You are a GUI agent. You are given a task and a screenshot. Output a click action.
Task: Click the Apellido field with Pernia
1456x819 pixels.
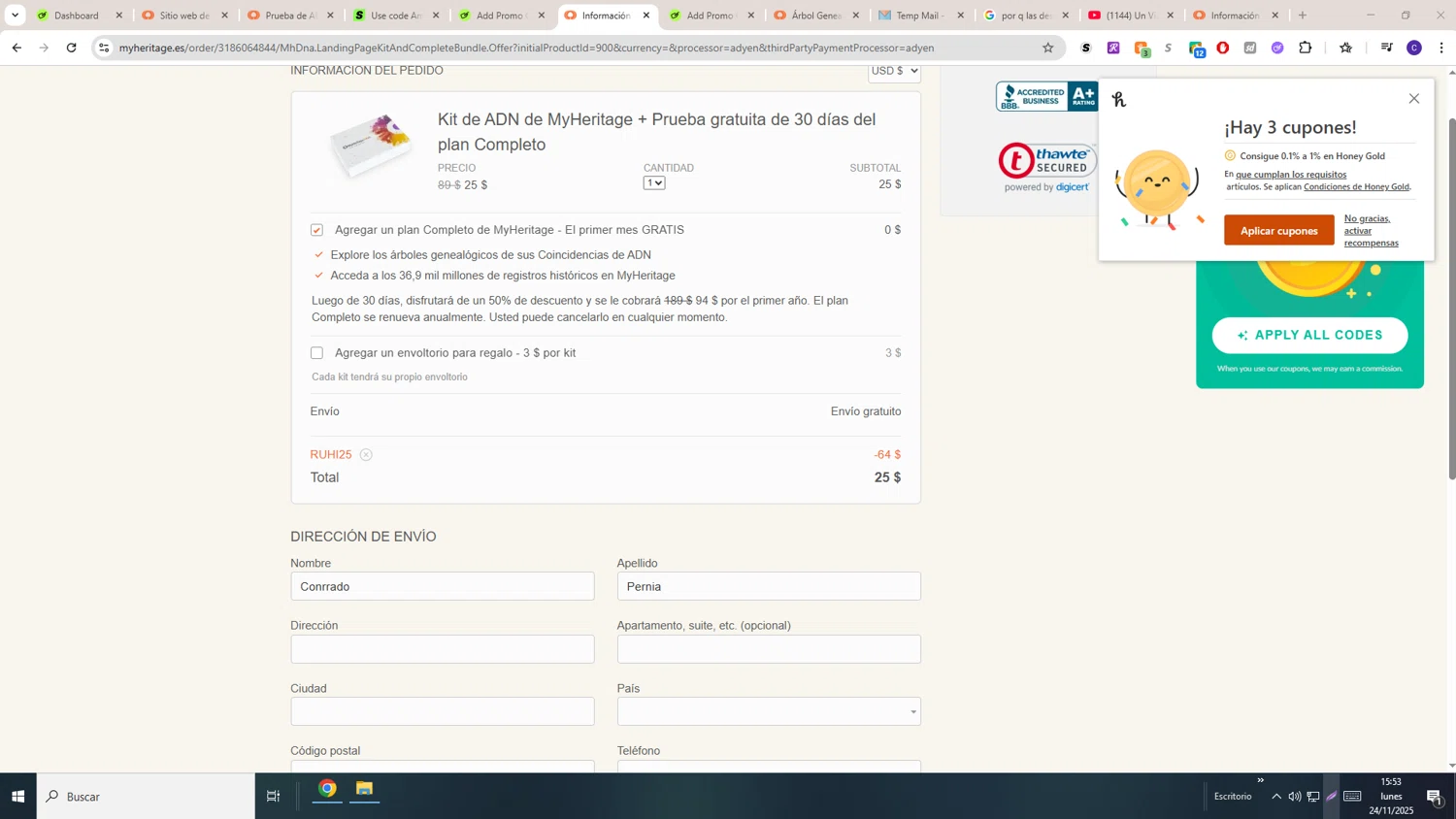coord(769,586)
